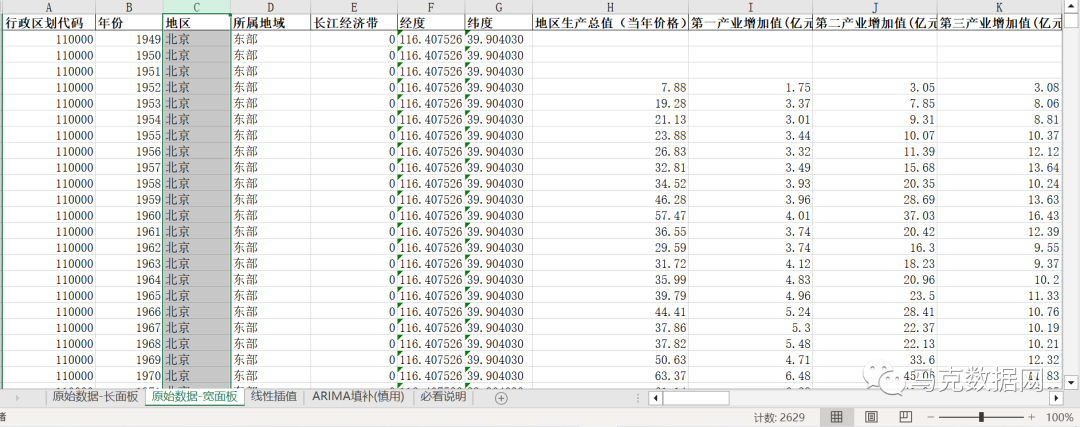Viewport: 1080px width, 427px height.
Task: Click GDP value 63.37 cell
Action: click(610, 375)
